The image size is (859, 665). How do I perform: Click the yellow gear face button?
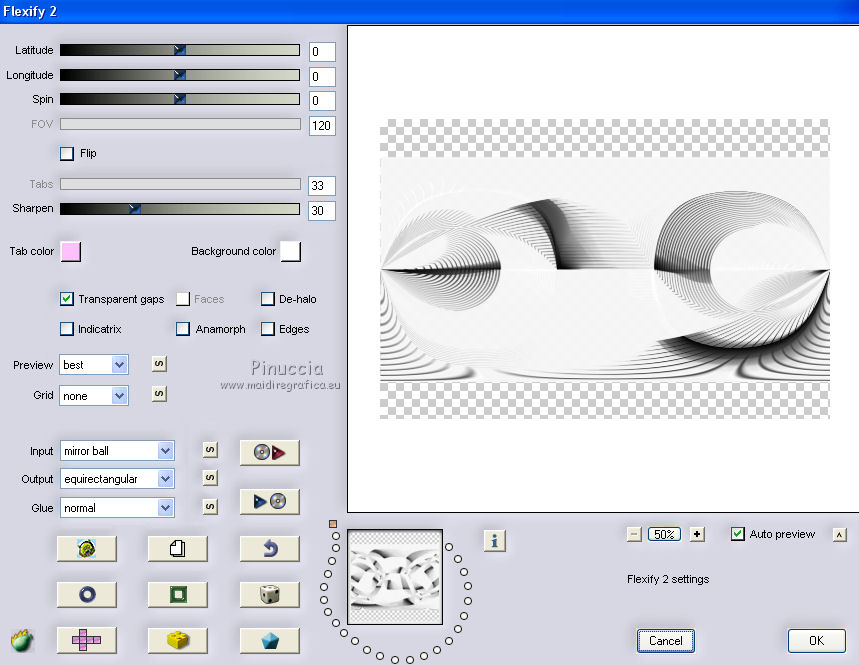pos(87,548)
